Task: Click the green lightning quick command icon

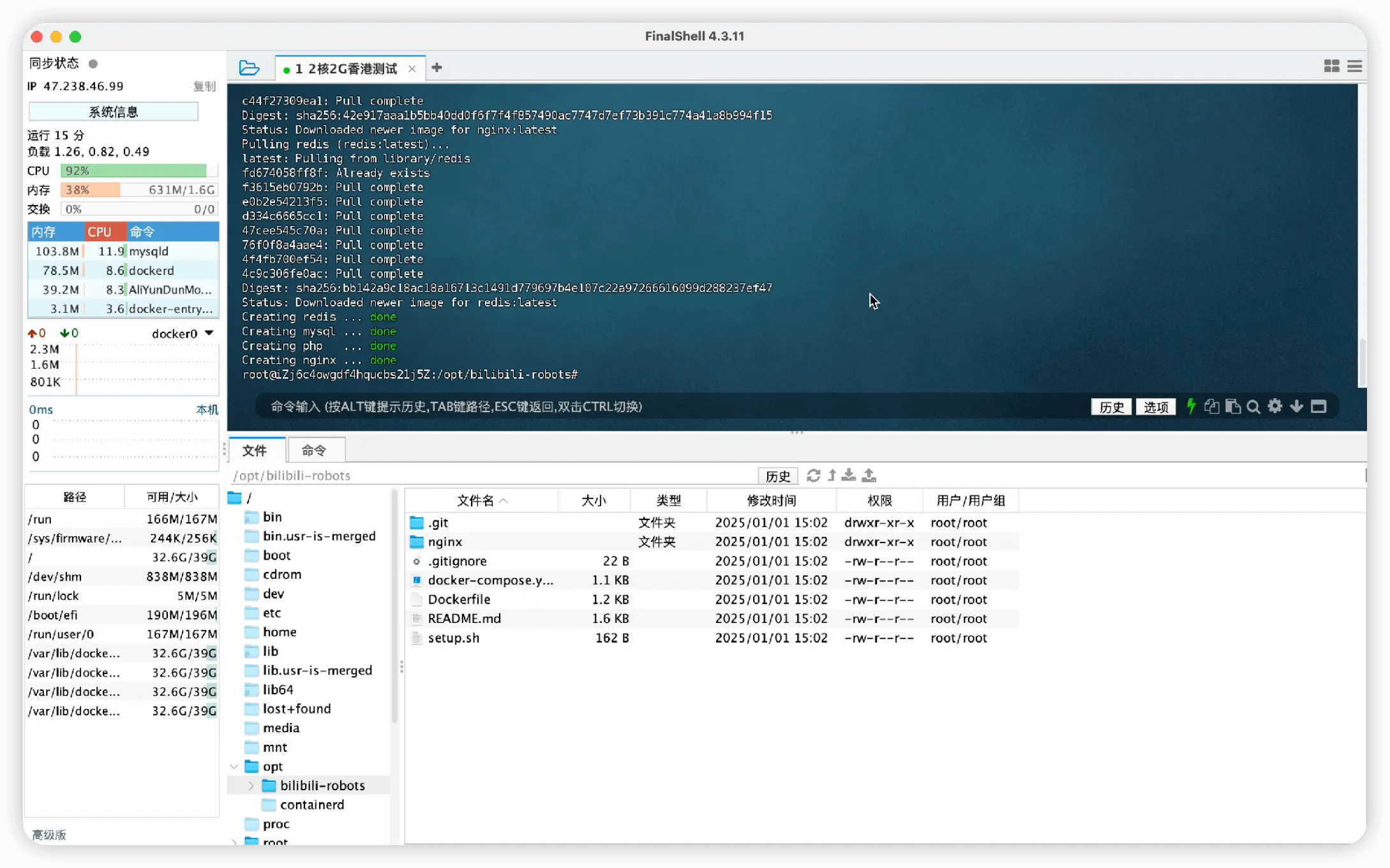Action: (x=1191, y=407)
